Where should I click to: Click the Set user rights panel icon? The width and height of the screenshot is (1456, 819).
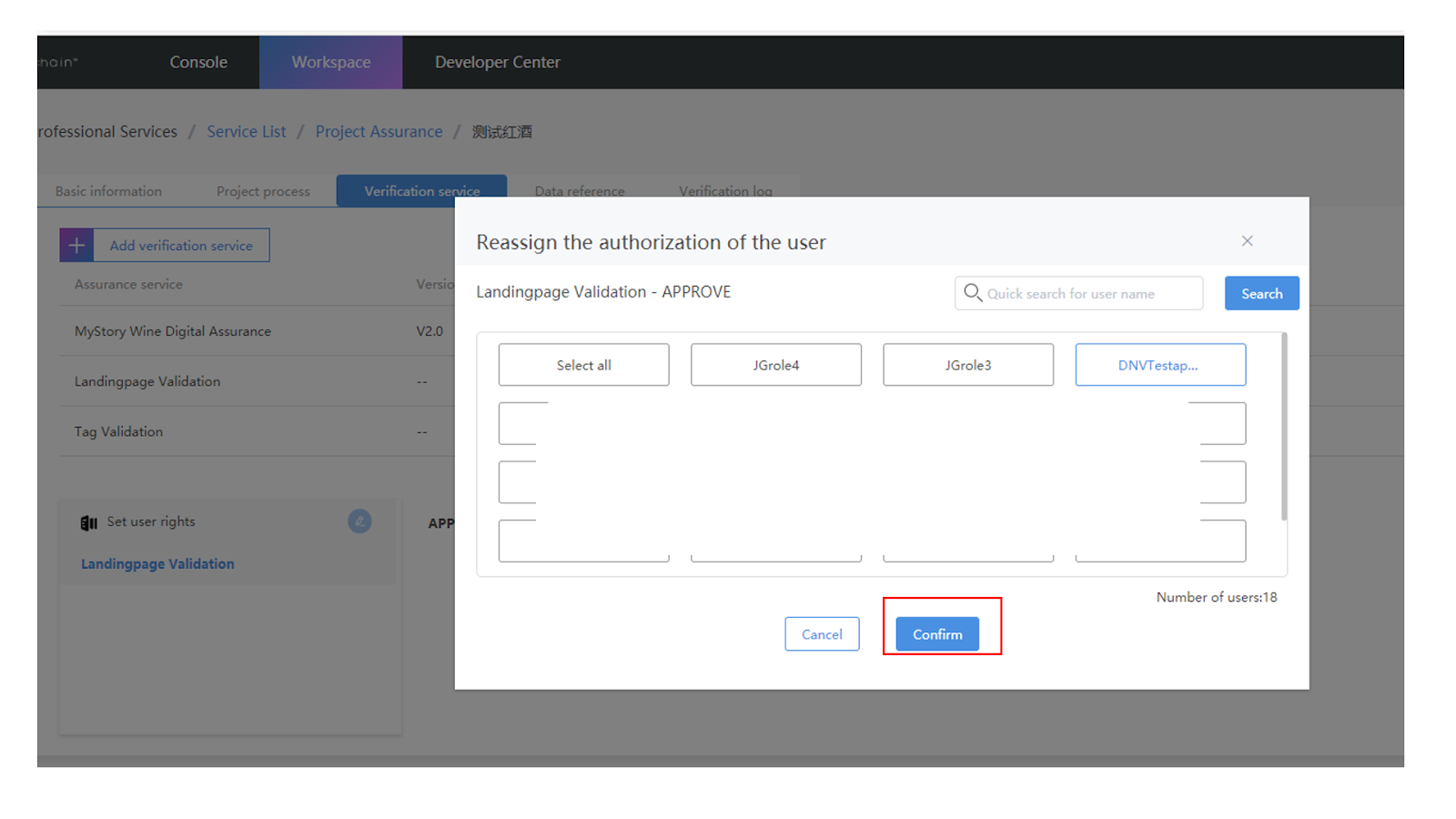(88, 522)
